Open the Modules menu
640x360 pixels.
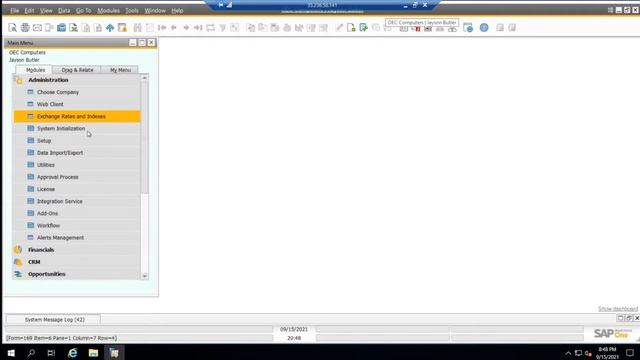(109, 11)
